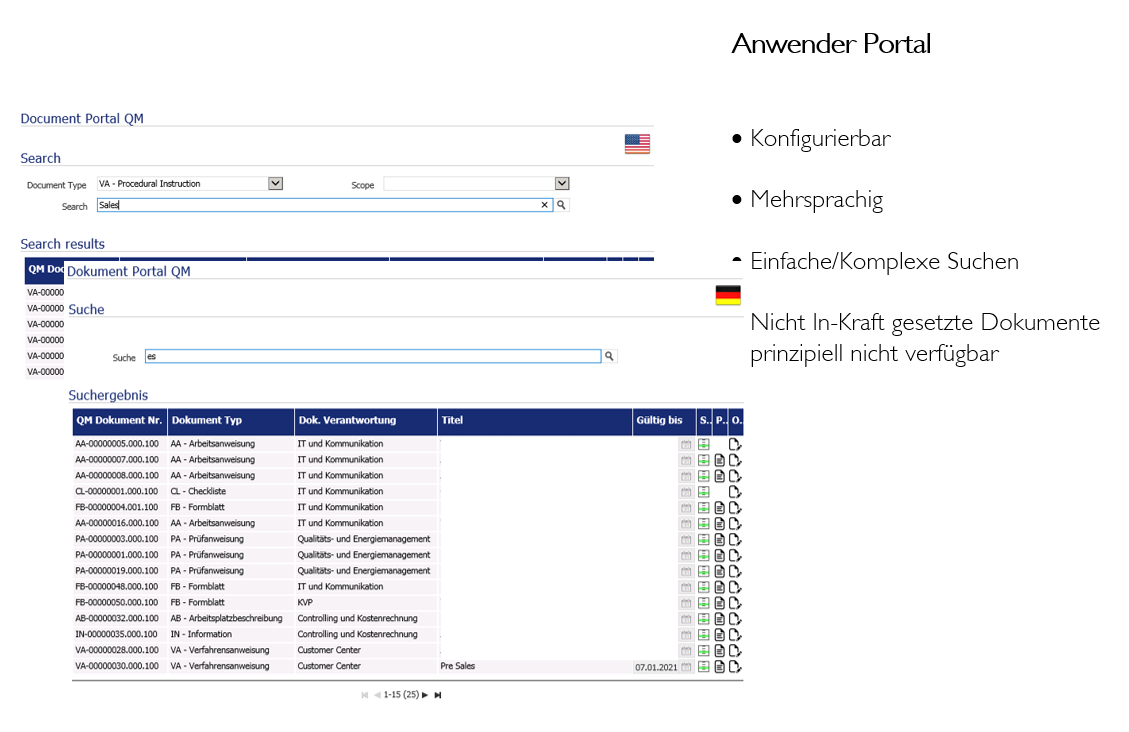Click the date 07.01.2021

pos(656,668)
